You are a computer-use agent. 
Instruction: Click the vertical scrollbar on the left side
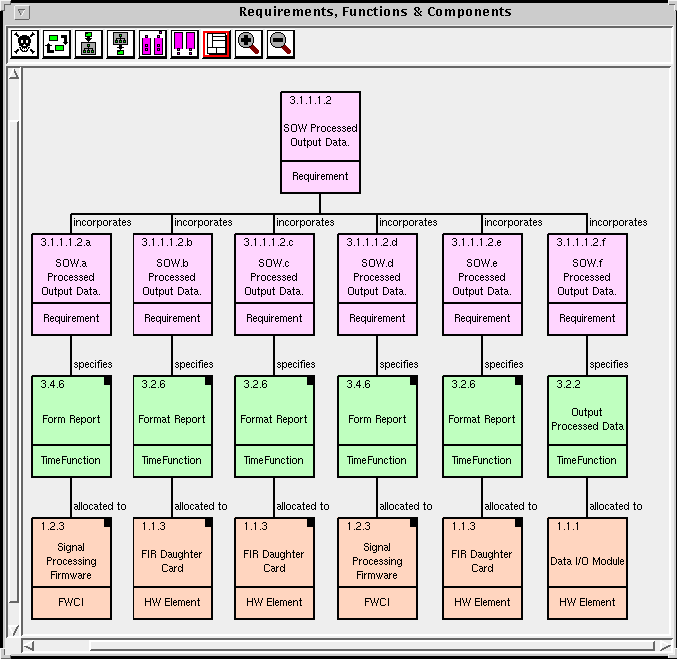coord(14,340)
